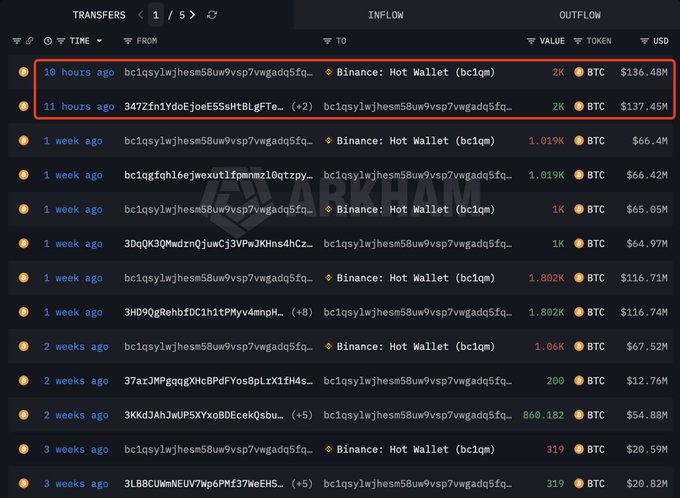This screenshot has width=680, height=498.
Task: Select the 1.06K BTC value
Action: click(549, 346)
